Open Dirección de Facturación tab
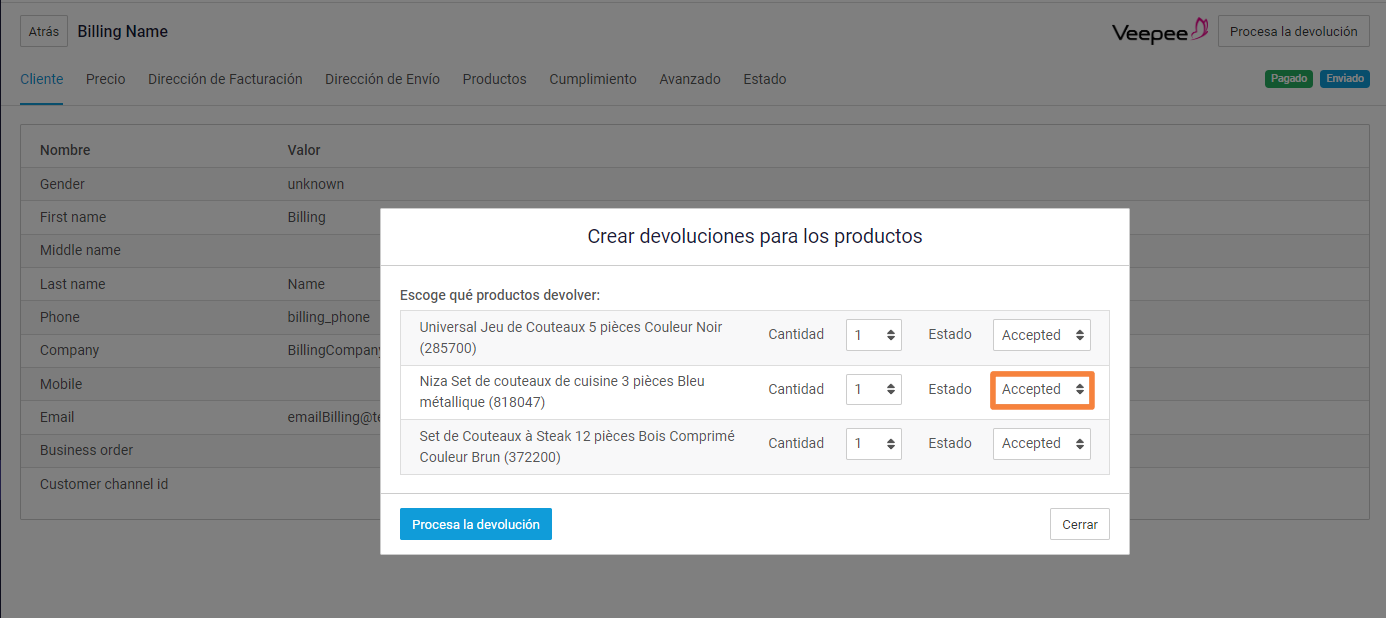Viewport: 1386px width, 618px height. pos(225,79)
